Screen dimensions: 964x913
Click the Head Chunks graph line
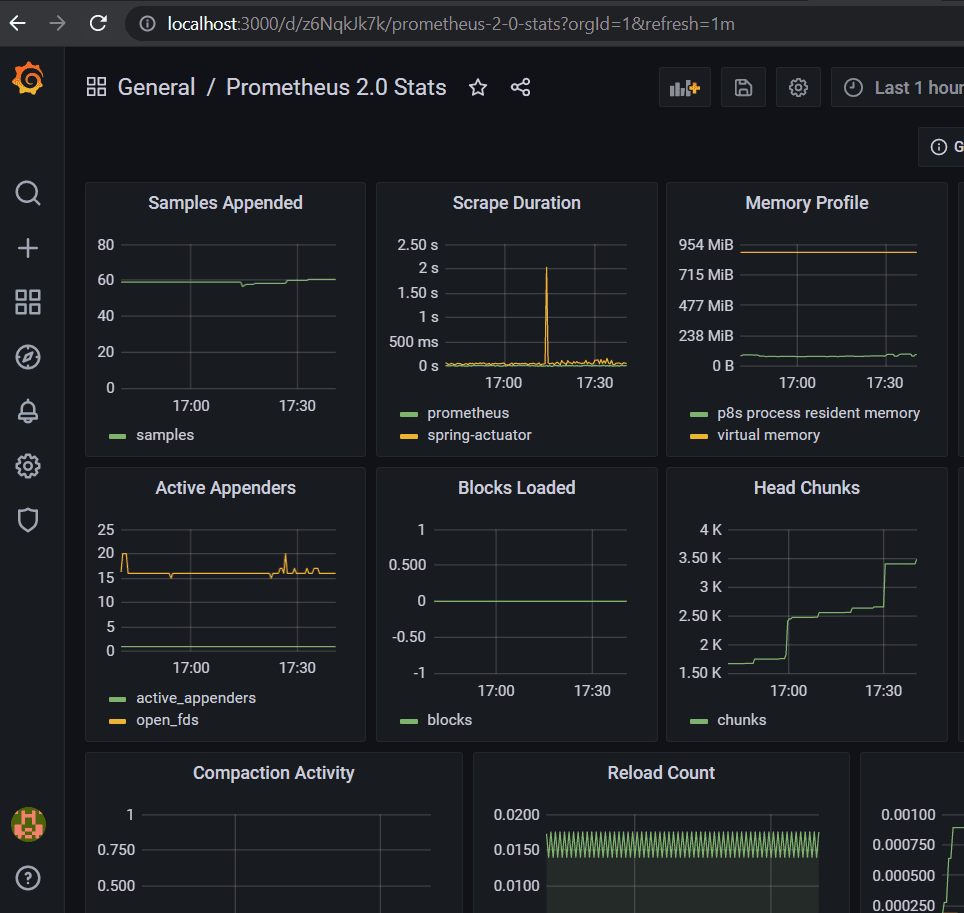[821, 612]
